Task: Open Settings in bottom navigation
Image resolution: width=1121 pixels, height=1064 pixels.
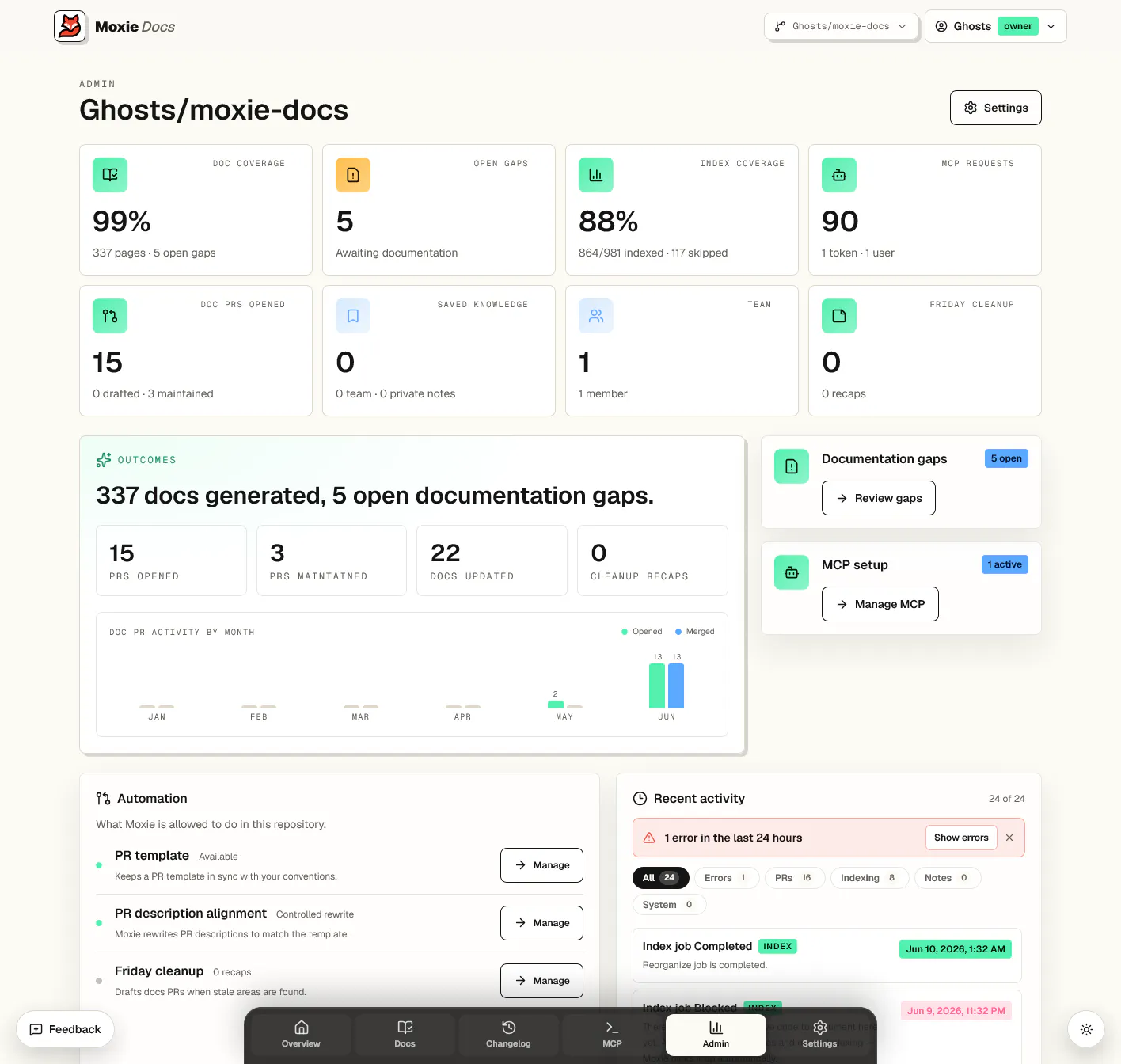Action: pos(819,1034)
